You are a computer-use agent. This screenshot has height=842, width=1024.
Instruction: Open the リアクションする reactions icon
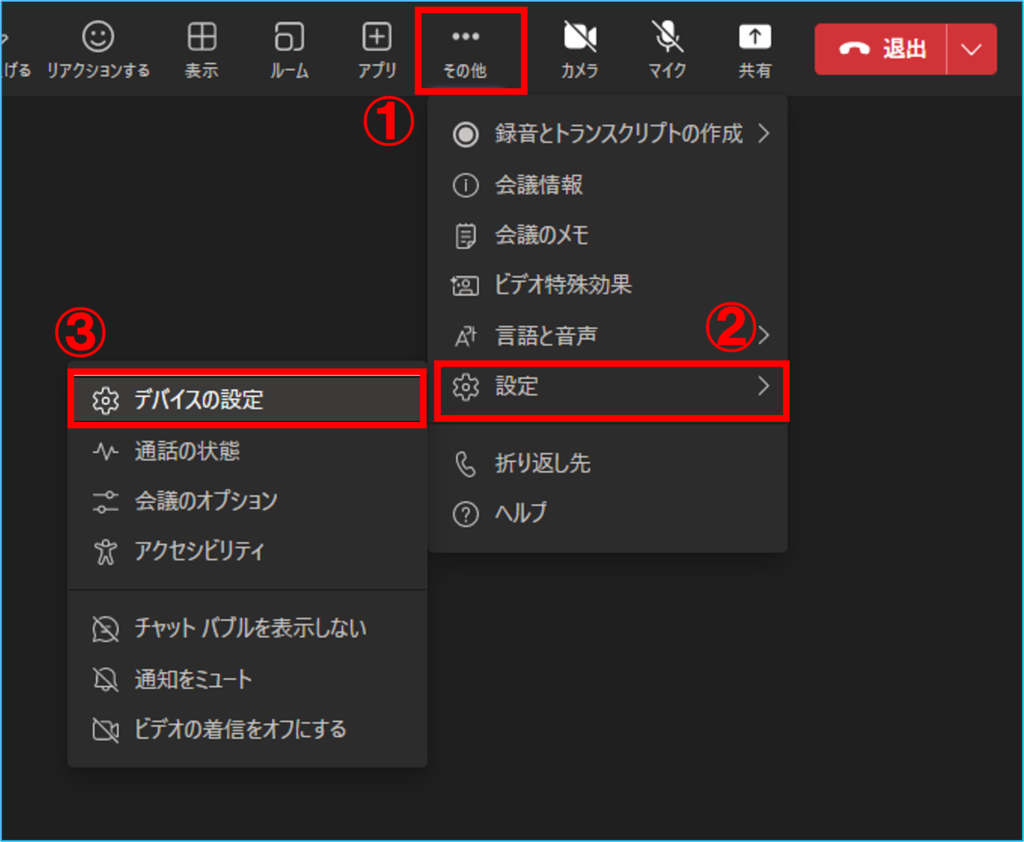click(98, 39)
